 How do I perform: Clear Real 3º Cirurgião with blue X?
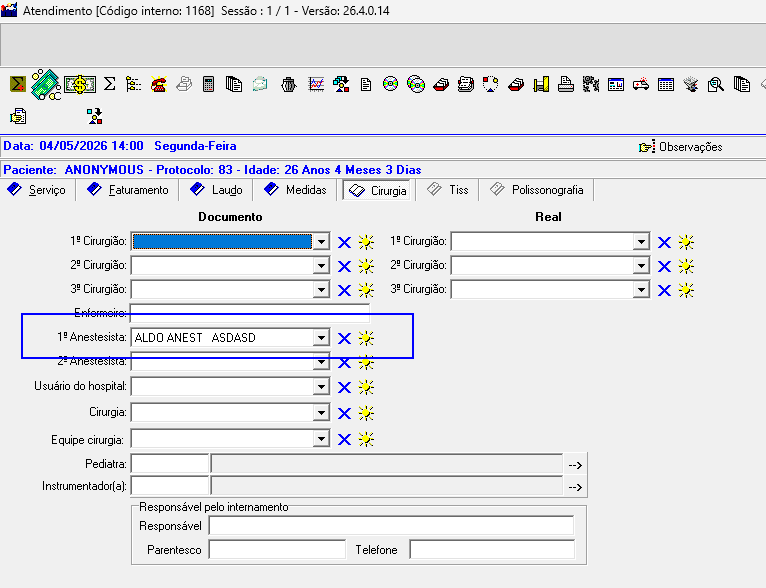[664, 290]
